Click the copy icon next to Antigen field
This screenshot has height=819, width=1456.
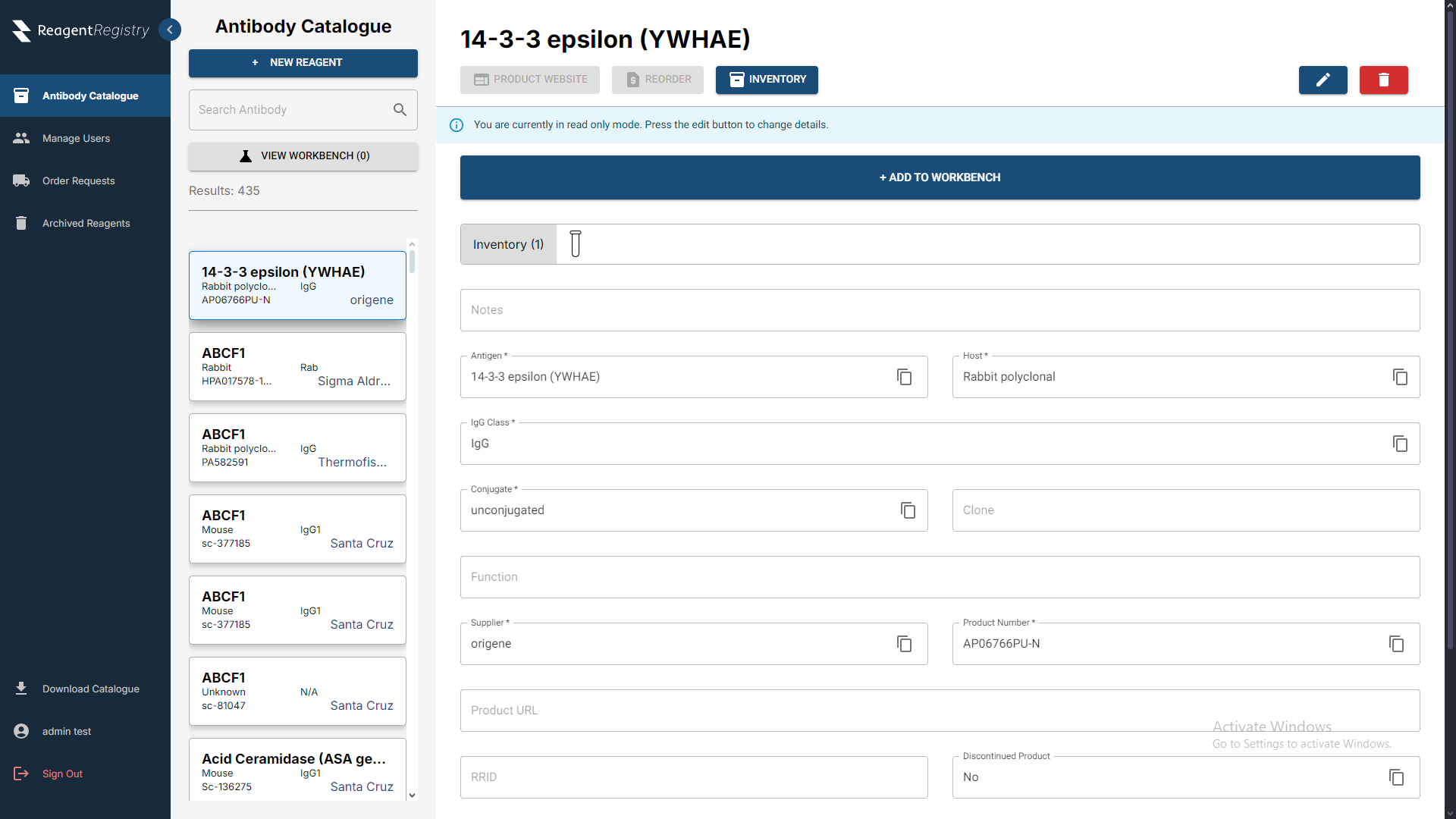pos(903,377)
